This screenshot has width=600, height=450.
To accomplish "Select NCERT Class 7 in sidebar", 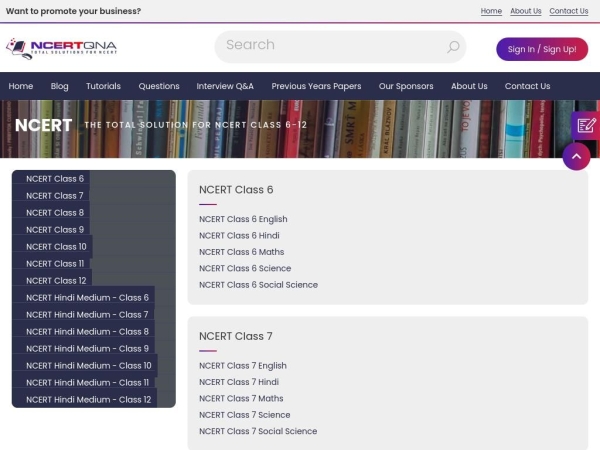I will point(55,196).
